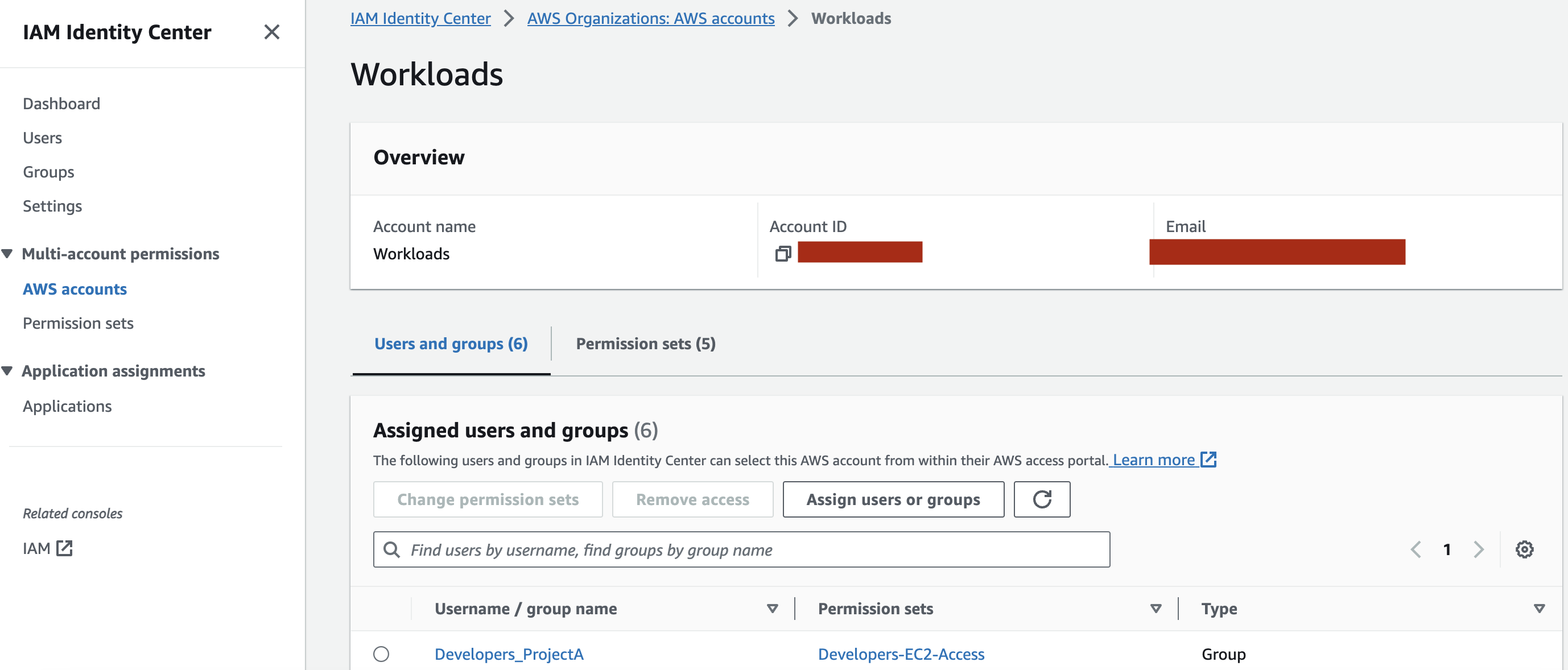This screenshot has height=670, width=1568.
Task: Copy the Account ID using the copy icon
Action: coord(782,253)
